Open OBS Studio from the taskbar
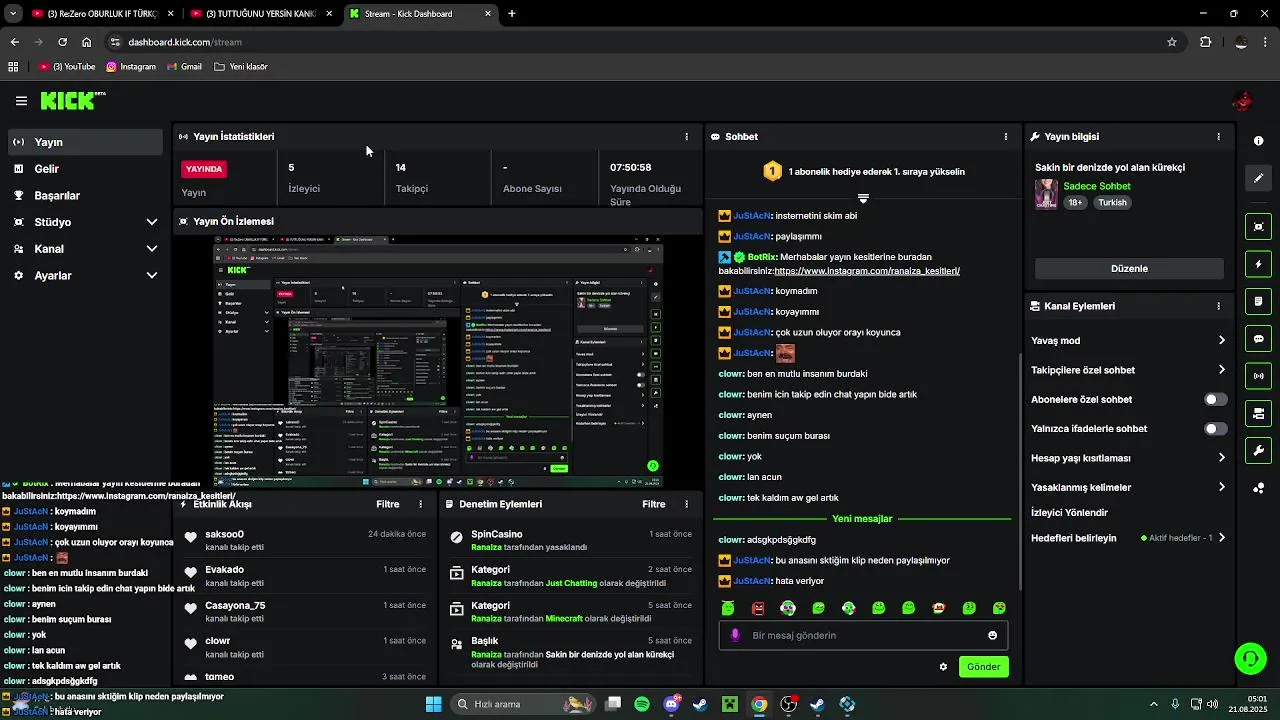Viewport: 1280px width, 720px height. click(x=788, y=704)
